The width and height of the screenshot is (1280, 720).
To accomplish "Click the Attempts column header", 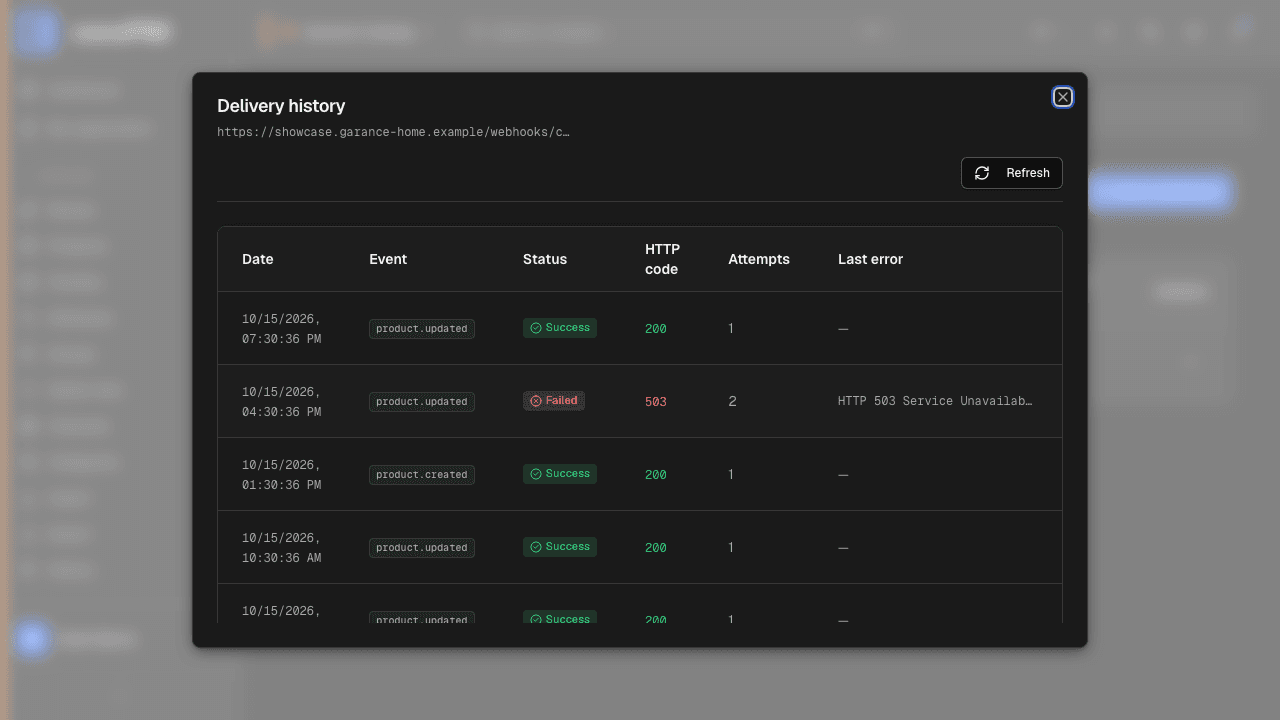I will (x=759, y=259).
